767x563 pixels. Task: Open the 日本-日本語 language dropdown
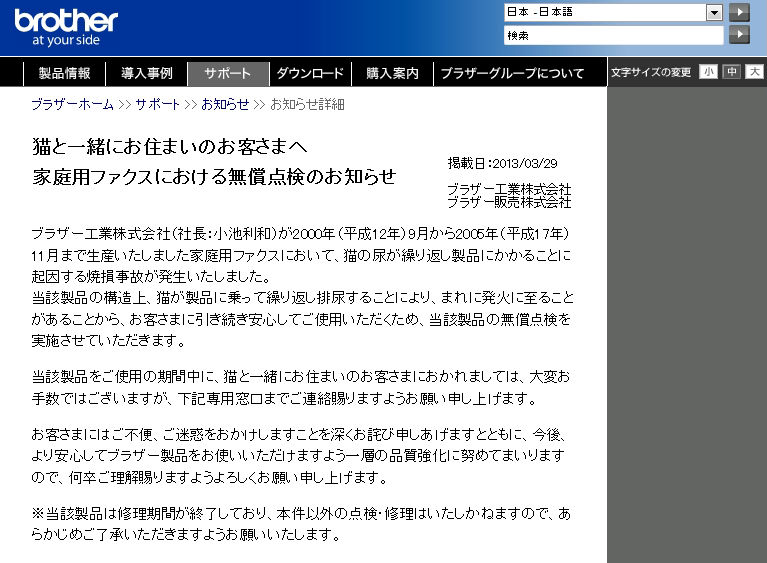click(x=613, y=12)
